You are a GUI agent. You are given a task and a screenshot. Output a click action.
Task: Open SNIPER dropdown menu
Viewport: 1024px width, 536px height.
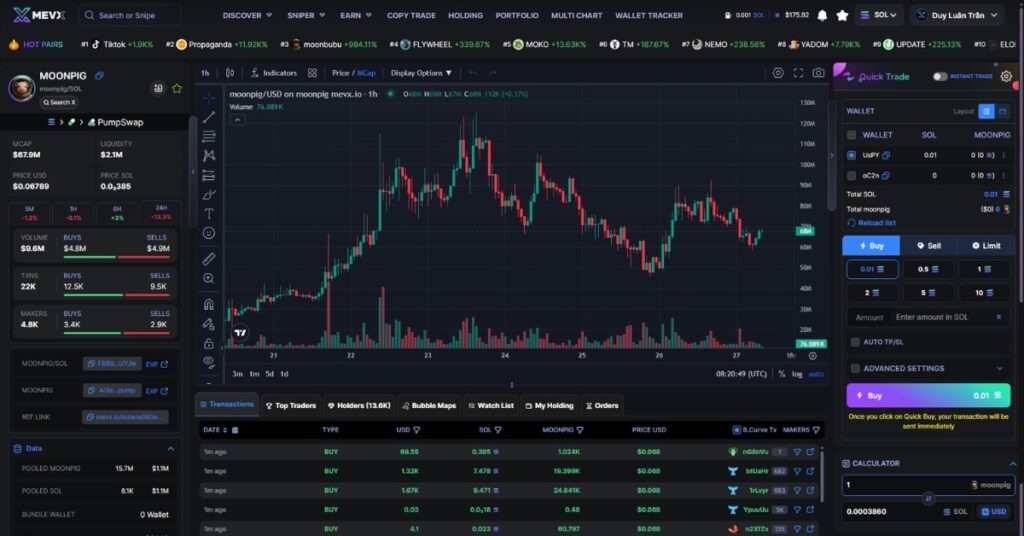[306, 15]
